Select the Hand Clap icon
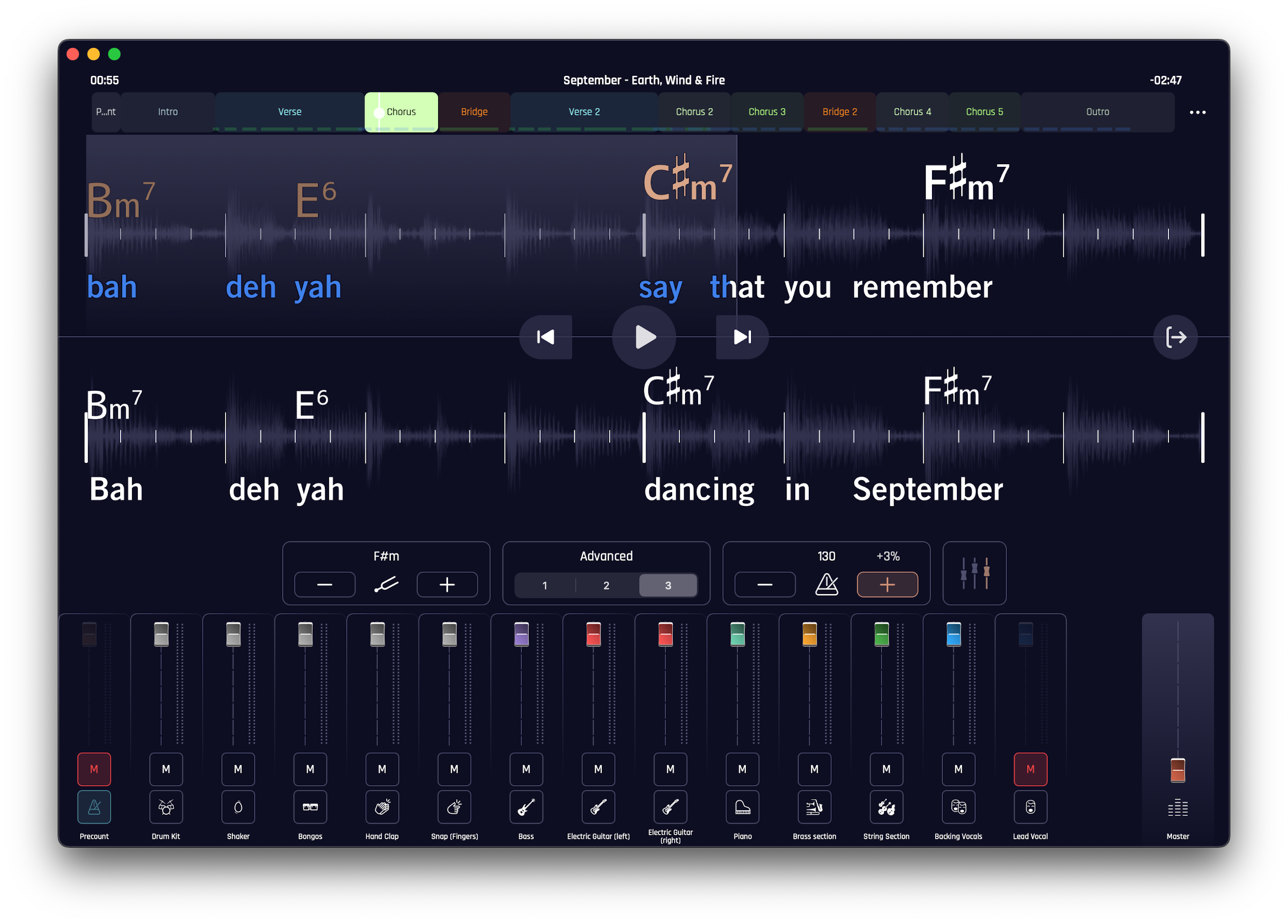Image resolution: width=1288 pixels, height=924 pixels. (382, 807)
